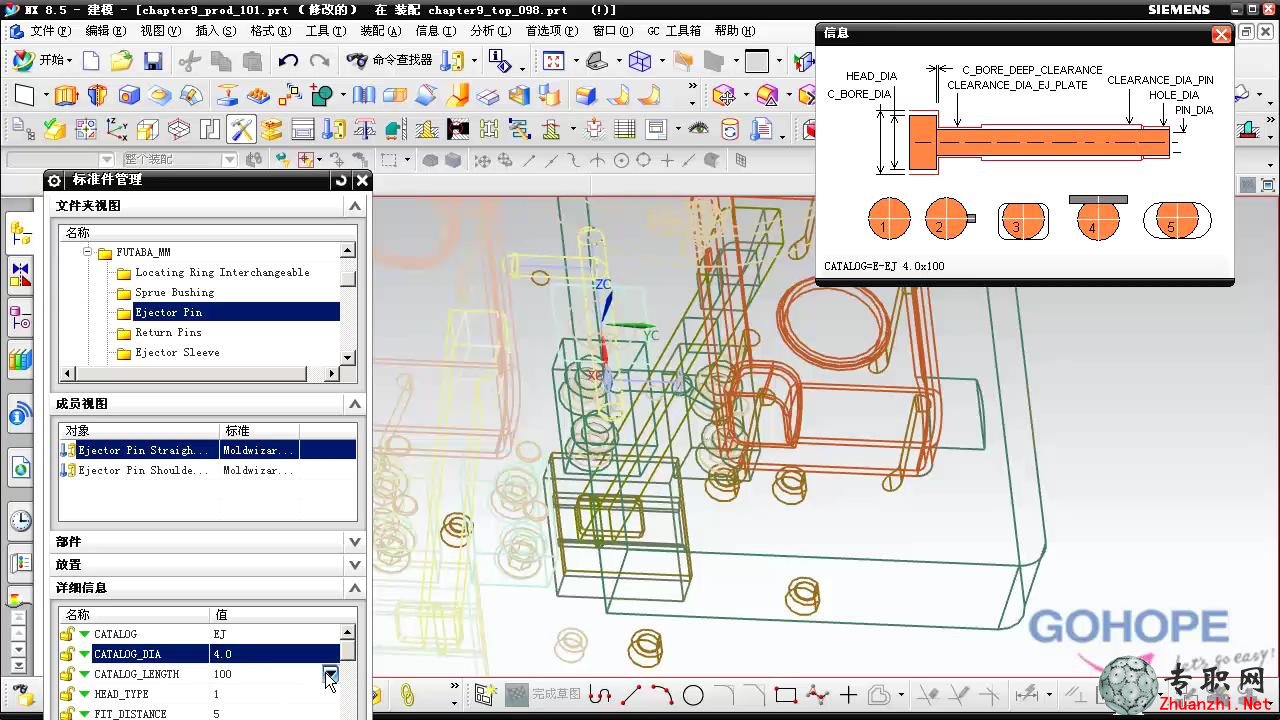
Task: Click the New file icon
Action: pyautogui.click(x=91, y=61)
